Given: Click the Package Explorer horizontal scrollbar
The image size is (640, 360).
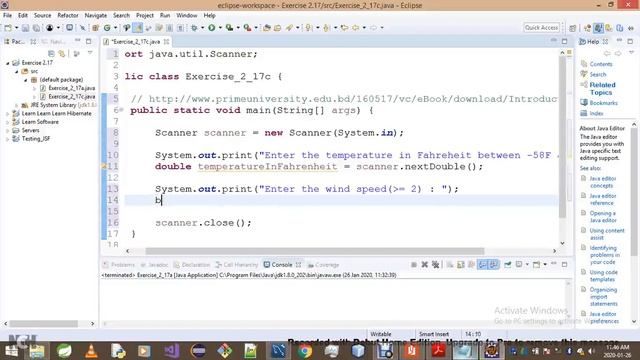Looking at the screenshot, I should tap(44, 324).
